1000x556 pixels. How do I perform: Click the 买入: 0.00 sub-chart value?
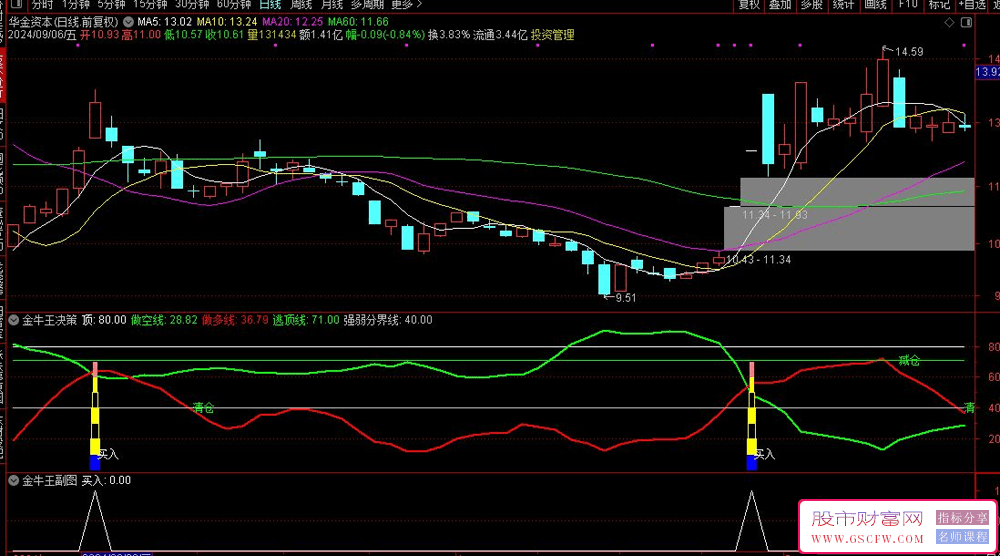click(106, 481)
